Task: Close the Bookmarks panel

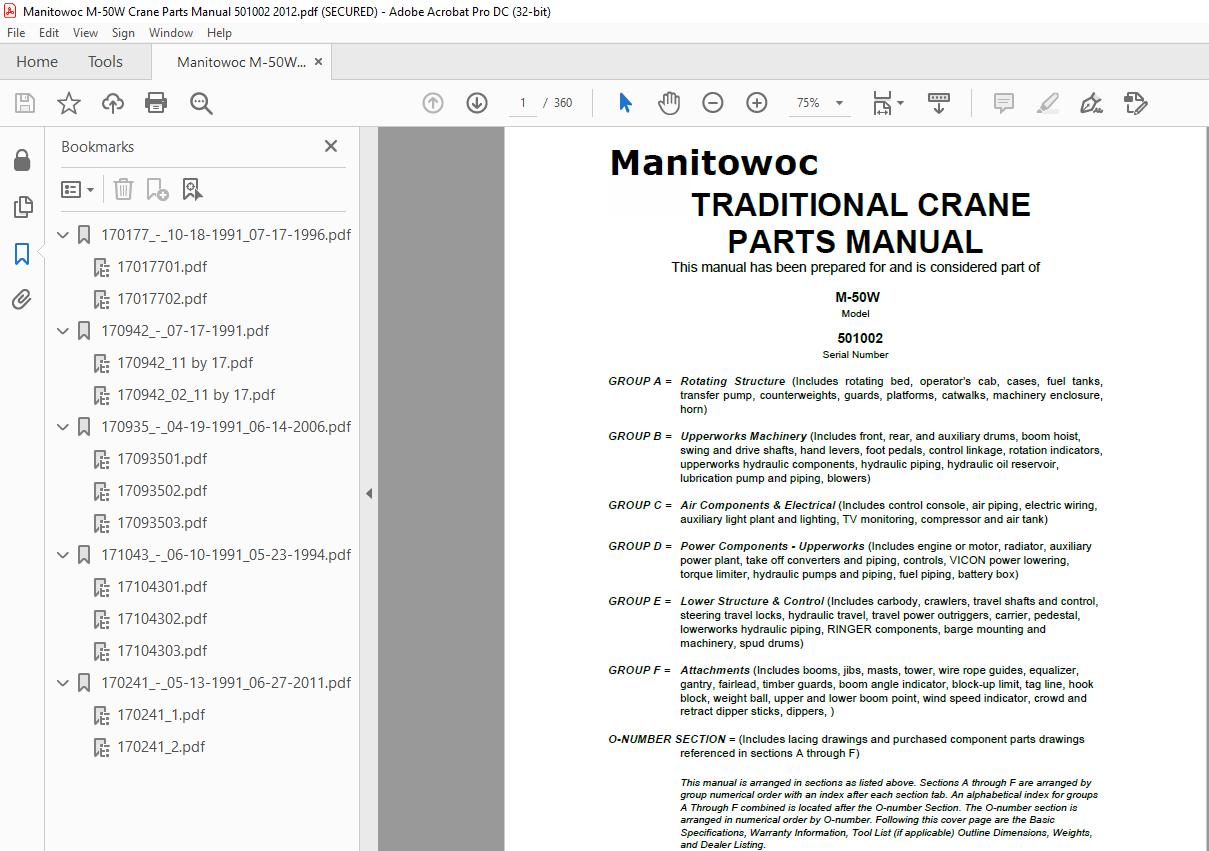Action: point(331,146)
